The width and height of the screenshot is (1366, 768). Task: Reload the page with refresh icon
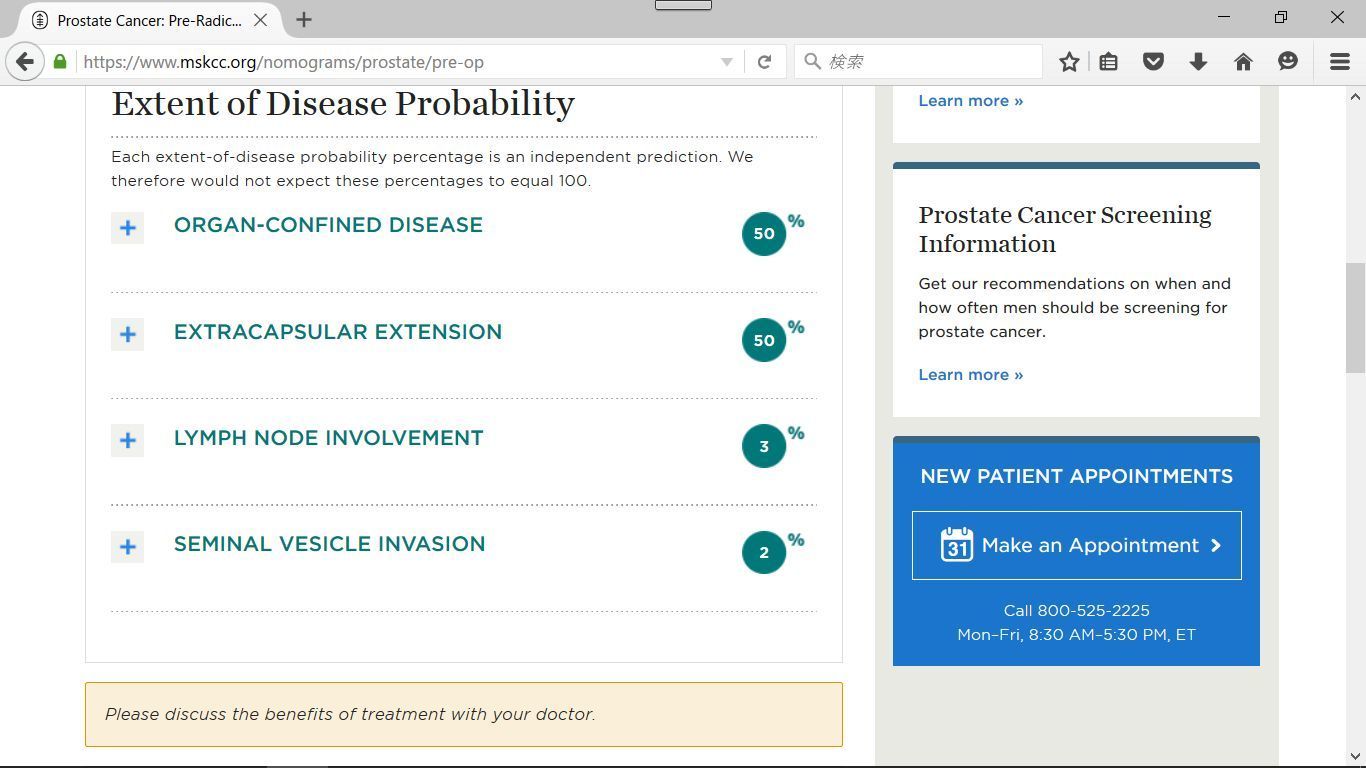[764, 62]
